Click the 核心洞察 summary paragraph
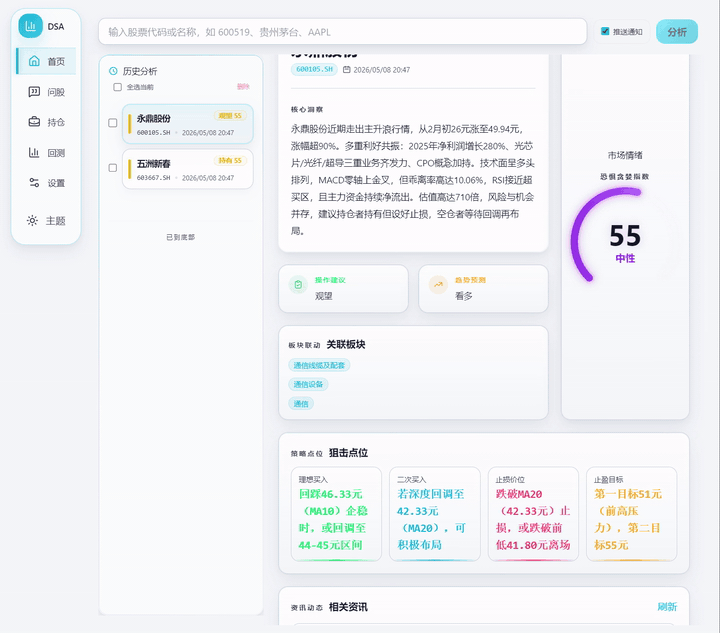 click(412, 179)
